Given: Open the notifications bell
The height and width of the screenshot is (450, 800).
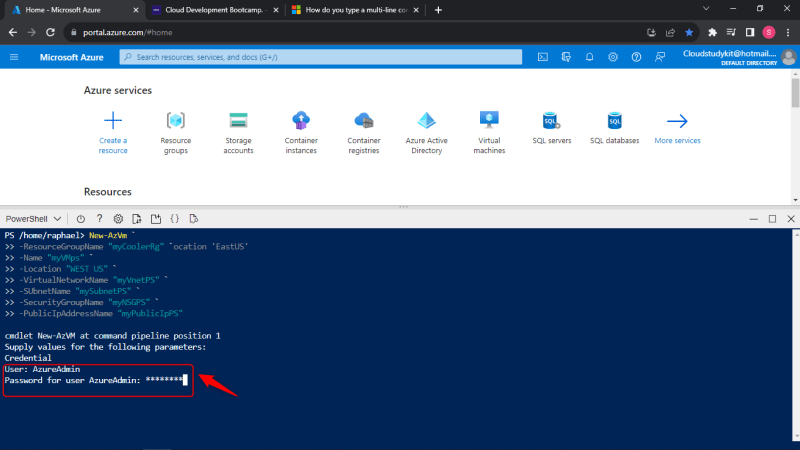Looking at the screenshot, I should point(589,57).
